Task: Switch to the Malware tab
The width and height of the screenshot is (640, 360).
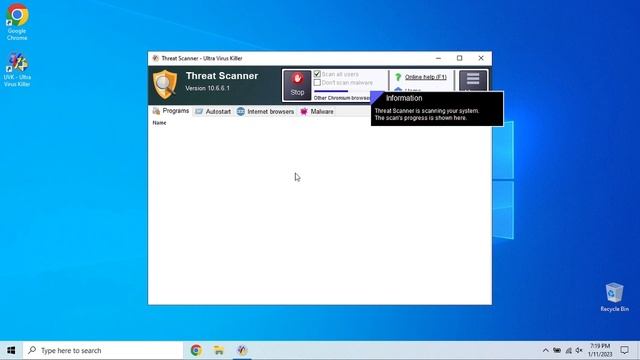Action: 317,111
